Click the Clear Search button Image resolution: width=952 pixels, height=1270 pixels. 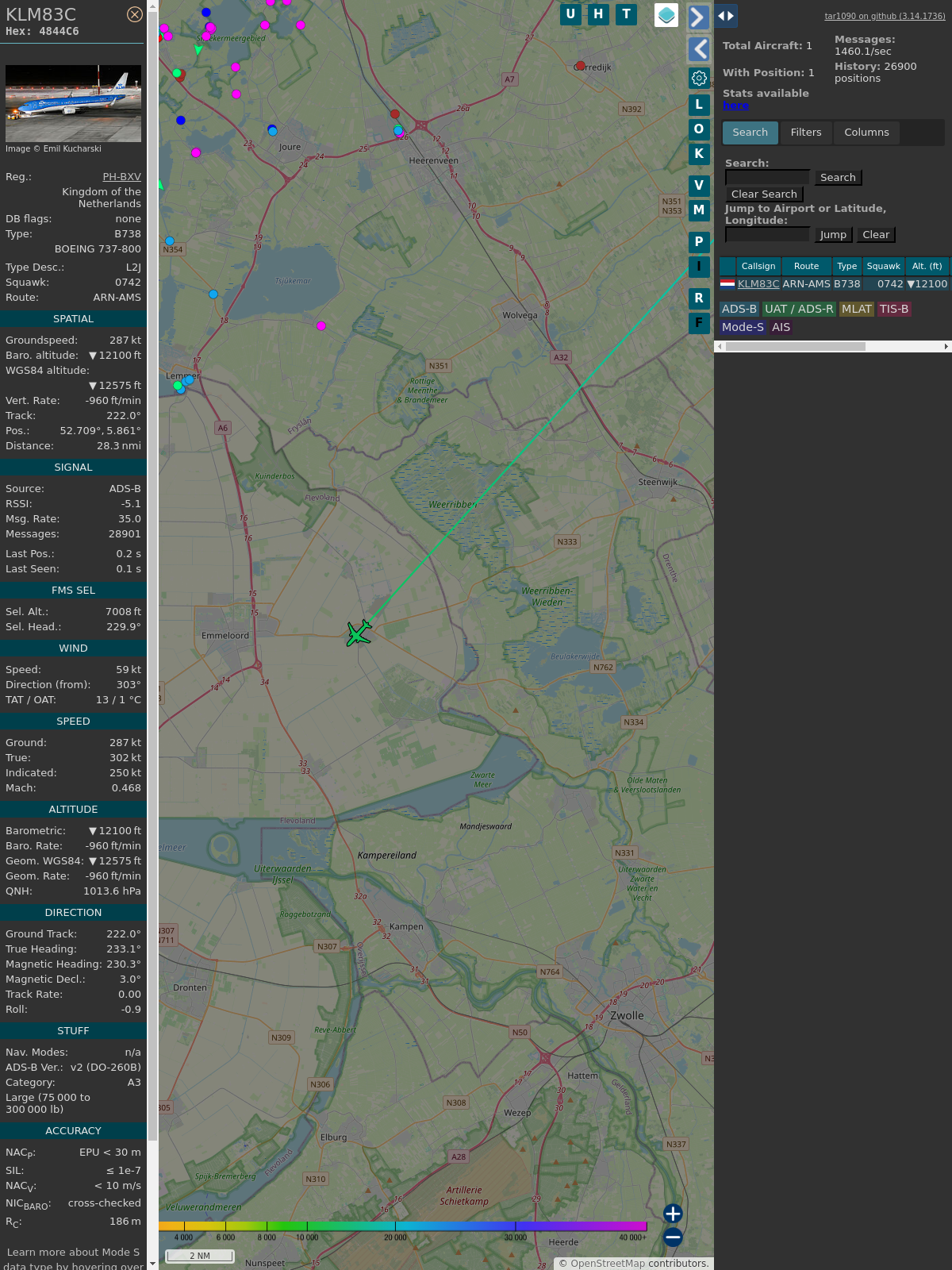tap(764, 194)
